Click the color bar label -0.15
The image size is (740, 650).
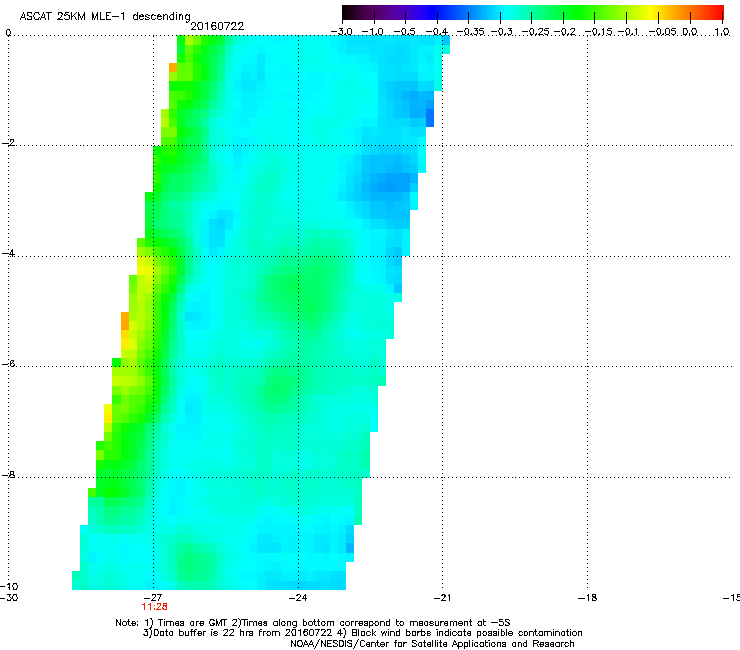pyautogui.click(x=598, y=32)
